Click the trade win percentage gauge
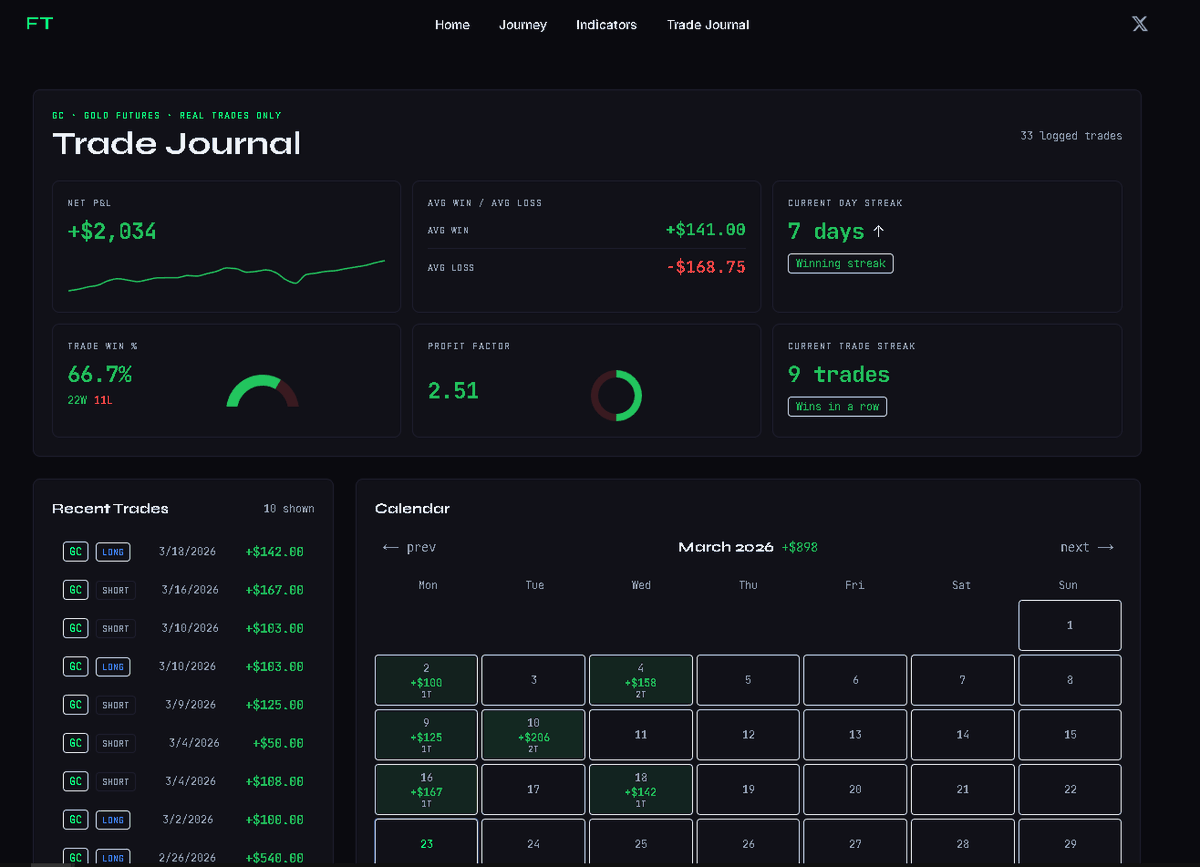 click(263, 392)
